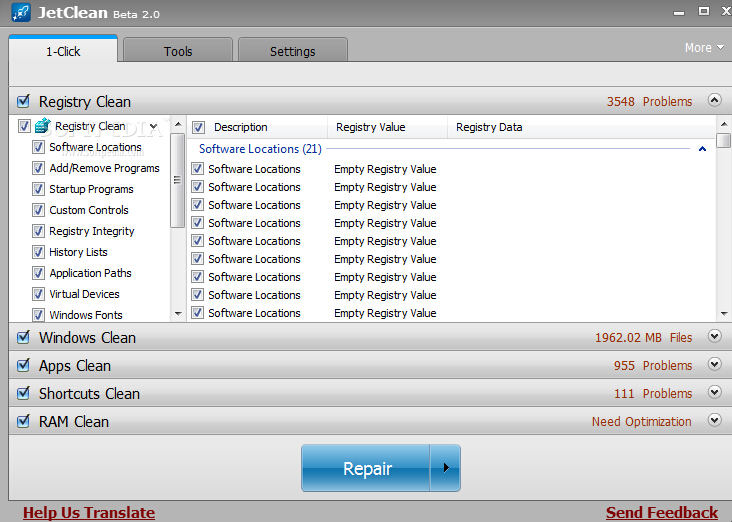
Task: Toggle the Shortcuts Clean section checkbox
Action: [23, 393]
